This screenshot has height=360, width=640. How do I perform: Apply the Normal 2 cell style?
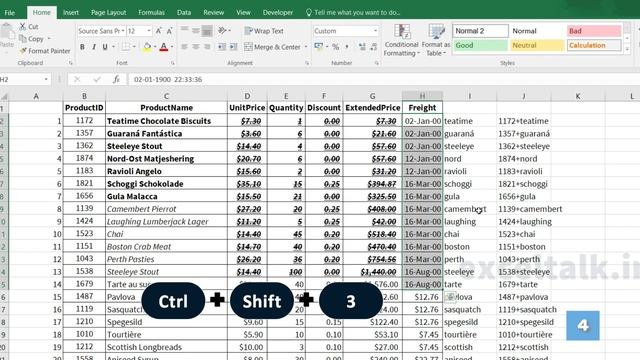click(480, 31)
